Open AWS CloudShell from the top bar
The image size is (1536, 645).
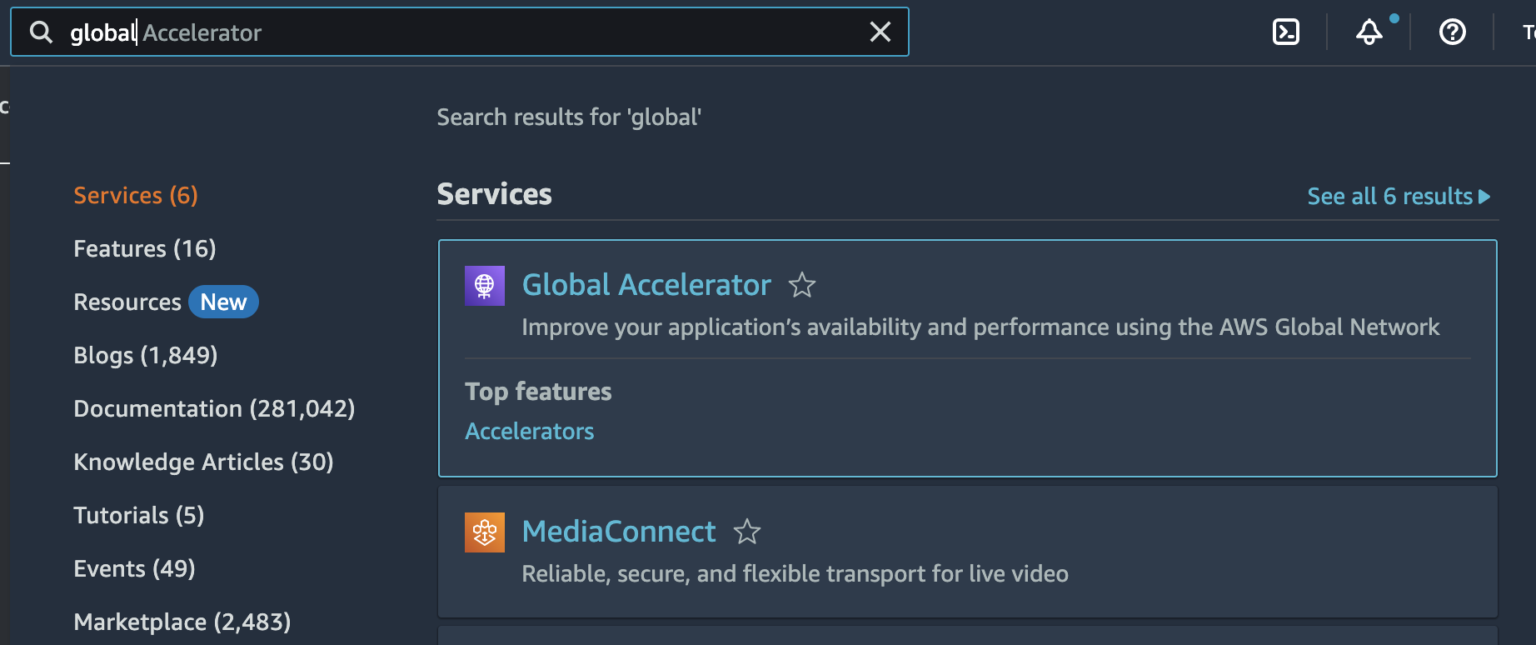(x=1286, y=31)
